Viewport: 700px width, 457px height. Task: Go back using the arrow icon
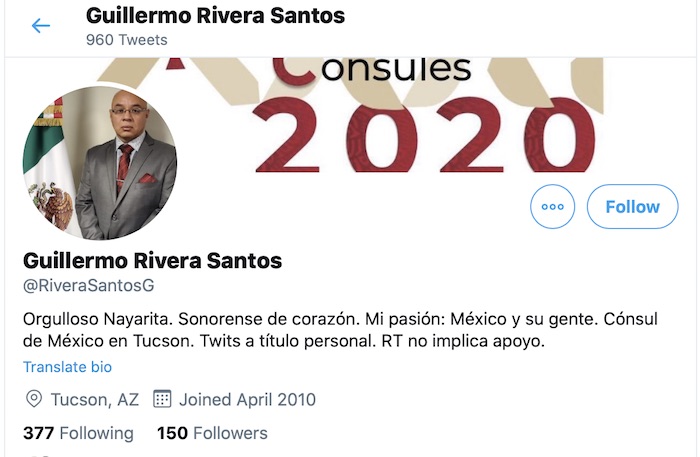(41, 26)
